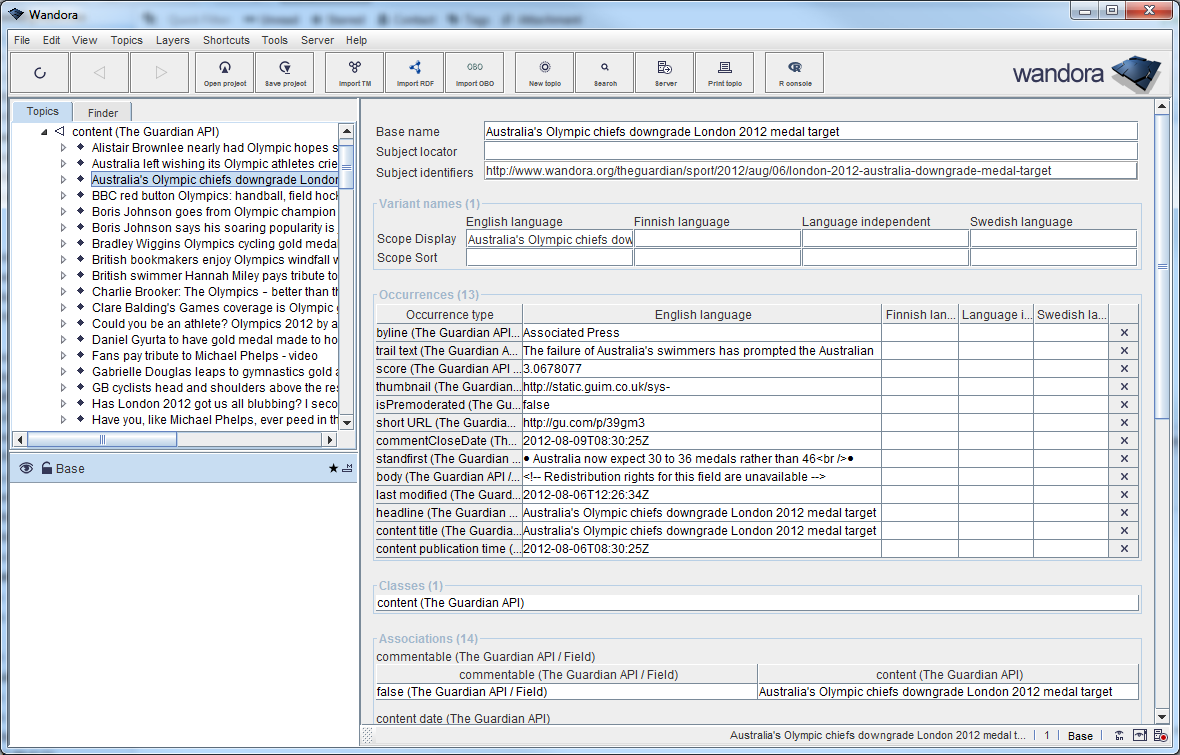Click the Print topic icon
The image size is (1180, 755).
coord(725,72)
